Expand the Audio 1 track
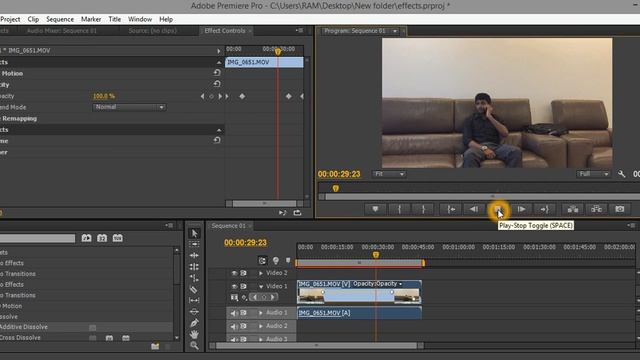This screenshot has height=360, width=640. (260, 313)
